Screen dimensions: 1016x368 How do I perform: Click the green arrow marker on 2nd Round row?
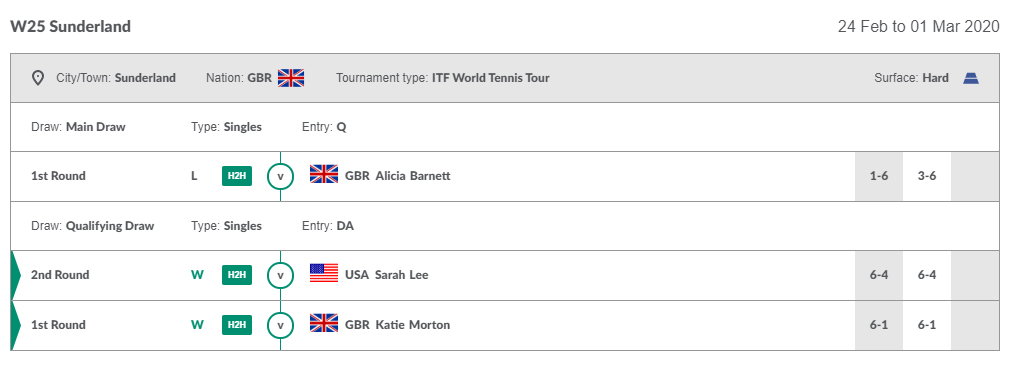click(x=16, y=275)
